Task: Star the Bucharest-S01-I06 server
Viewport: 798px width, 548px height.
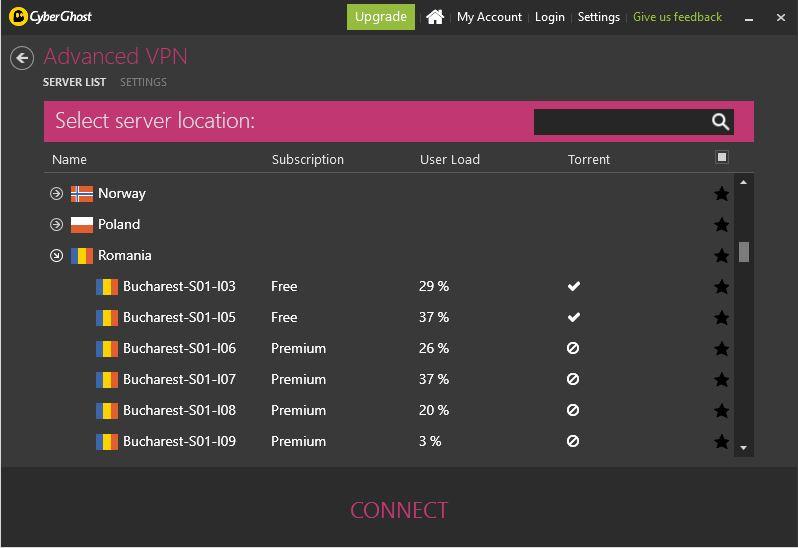Action: tap(721, 349)
